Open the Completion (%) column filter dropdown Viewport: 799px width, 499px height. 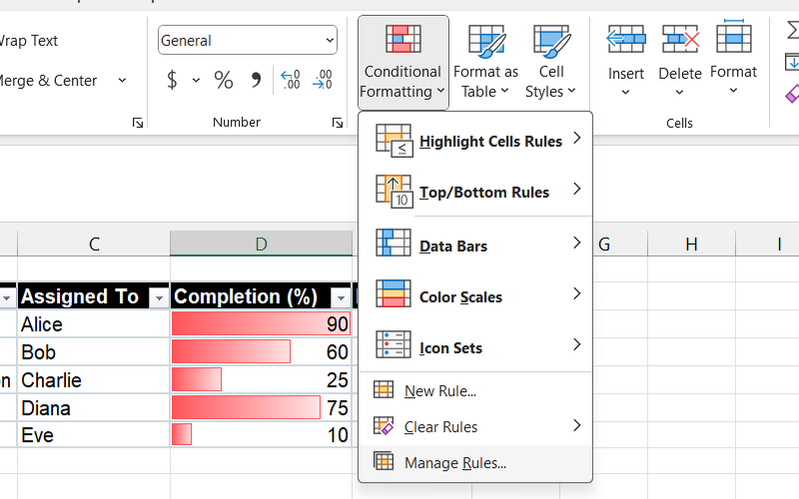(341, 298)
